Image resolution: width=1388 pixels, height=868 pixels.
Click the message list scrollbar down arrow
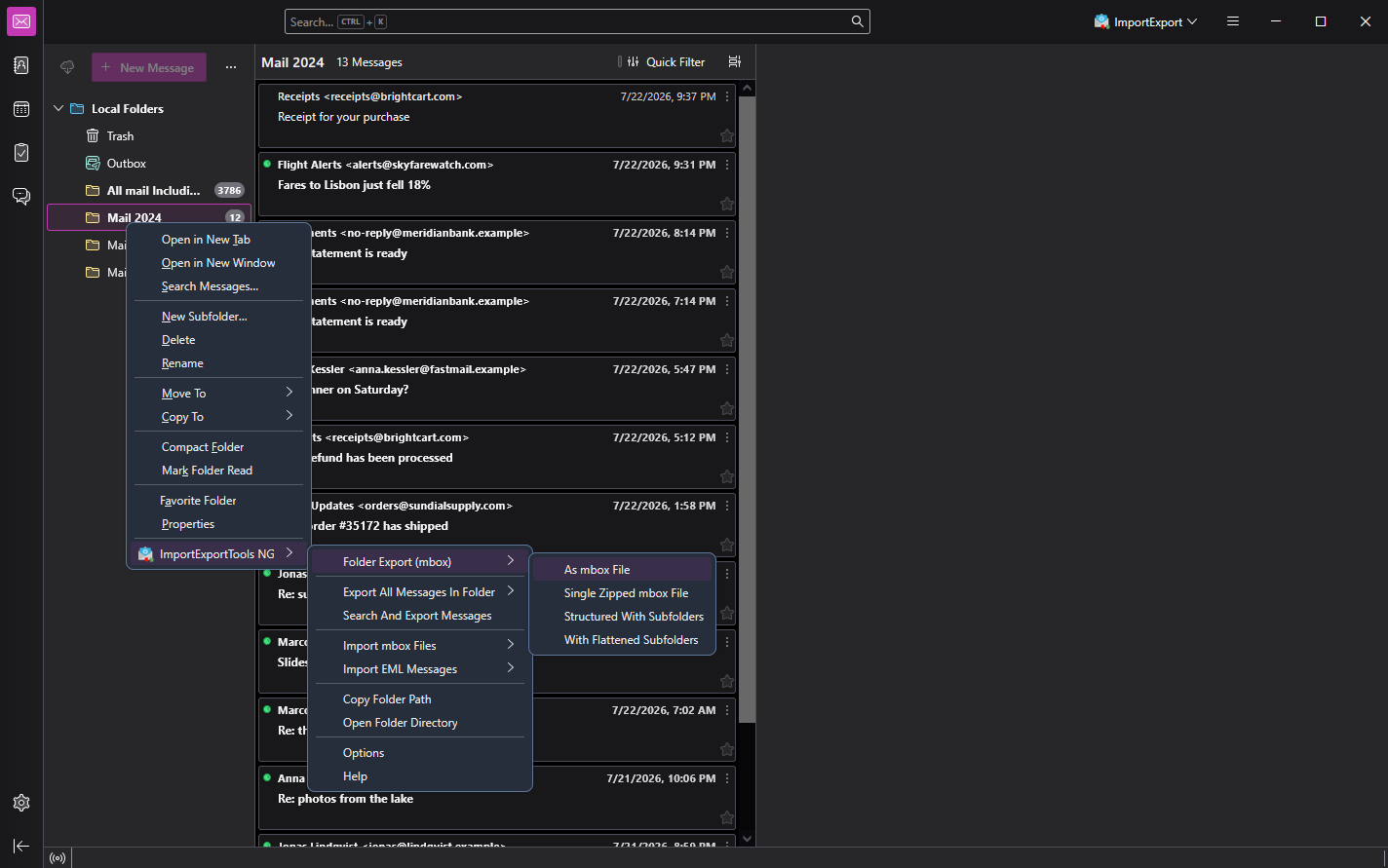748,838
